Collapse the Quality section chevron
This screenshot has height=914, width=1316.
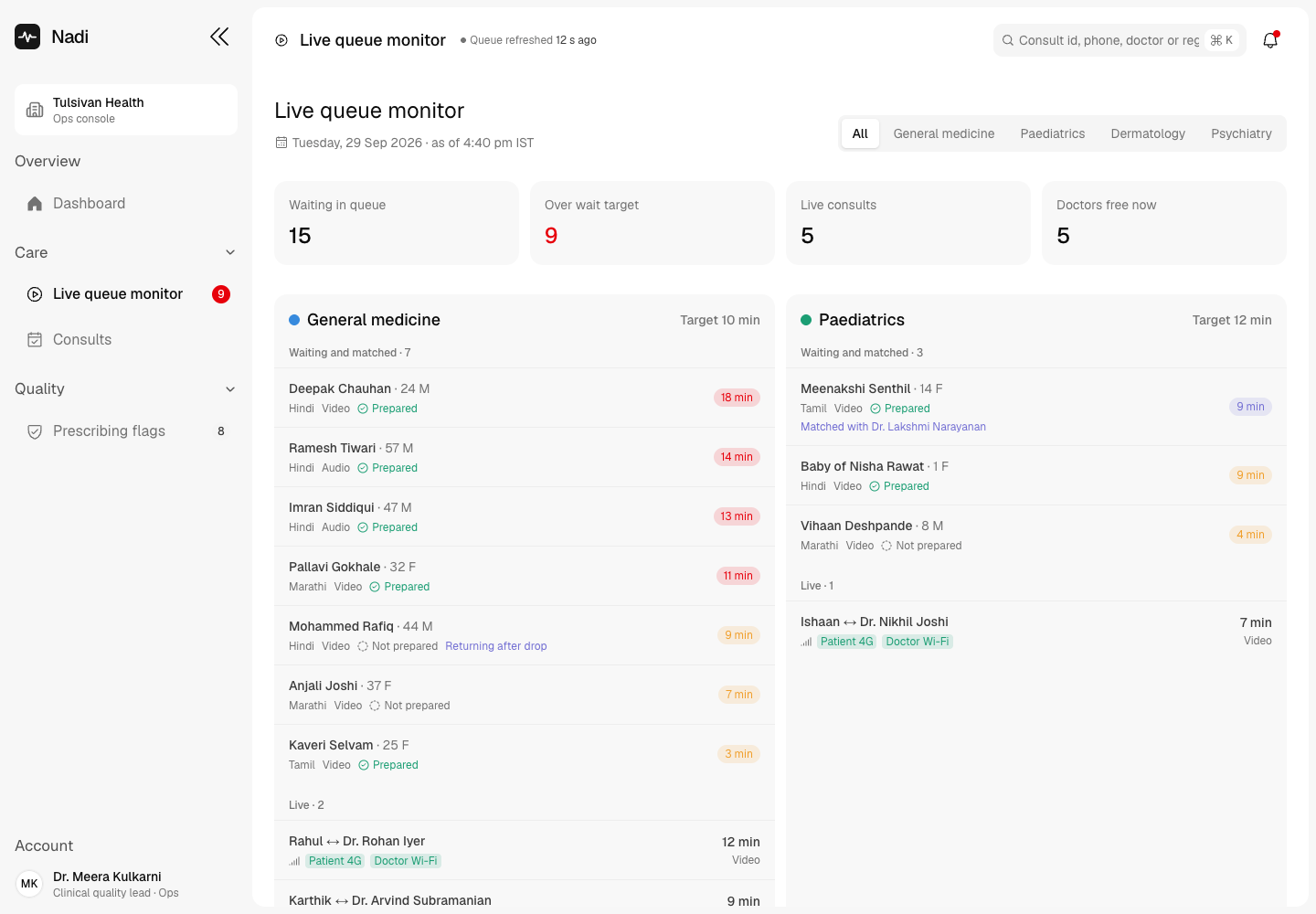[230, 389]
